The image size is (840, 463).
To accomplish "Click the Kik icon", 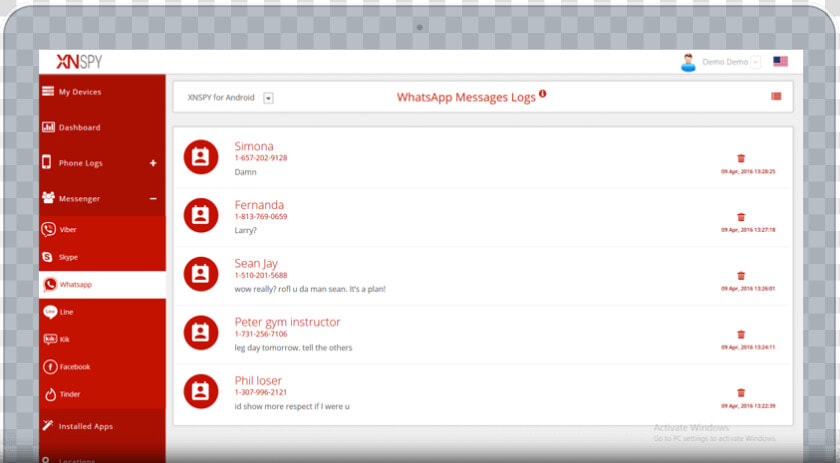I will (x=50, y=339).
